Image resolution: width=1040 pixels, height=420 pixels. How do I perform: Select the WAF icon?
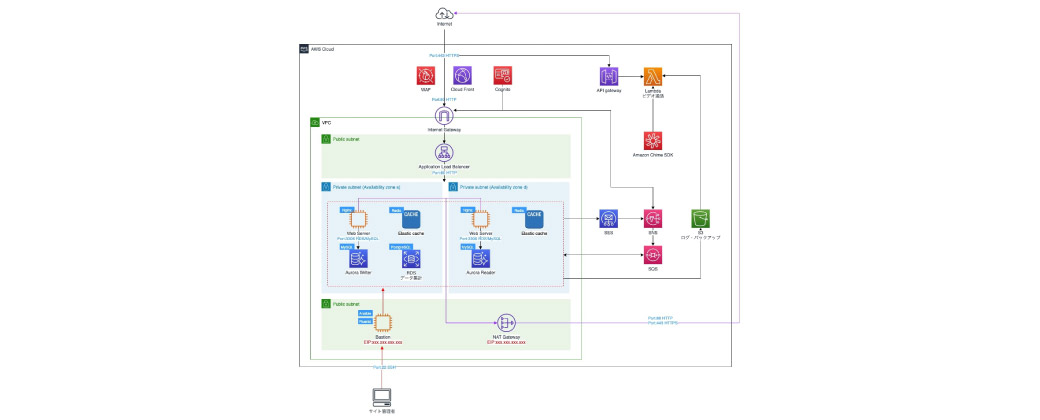[426, 76]
